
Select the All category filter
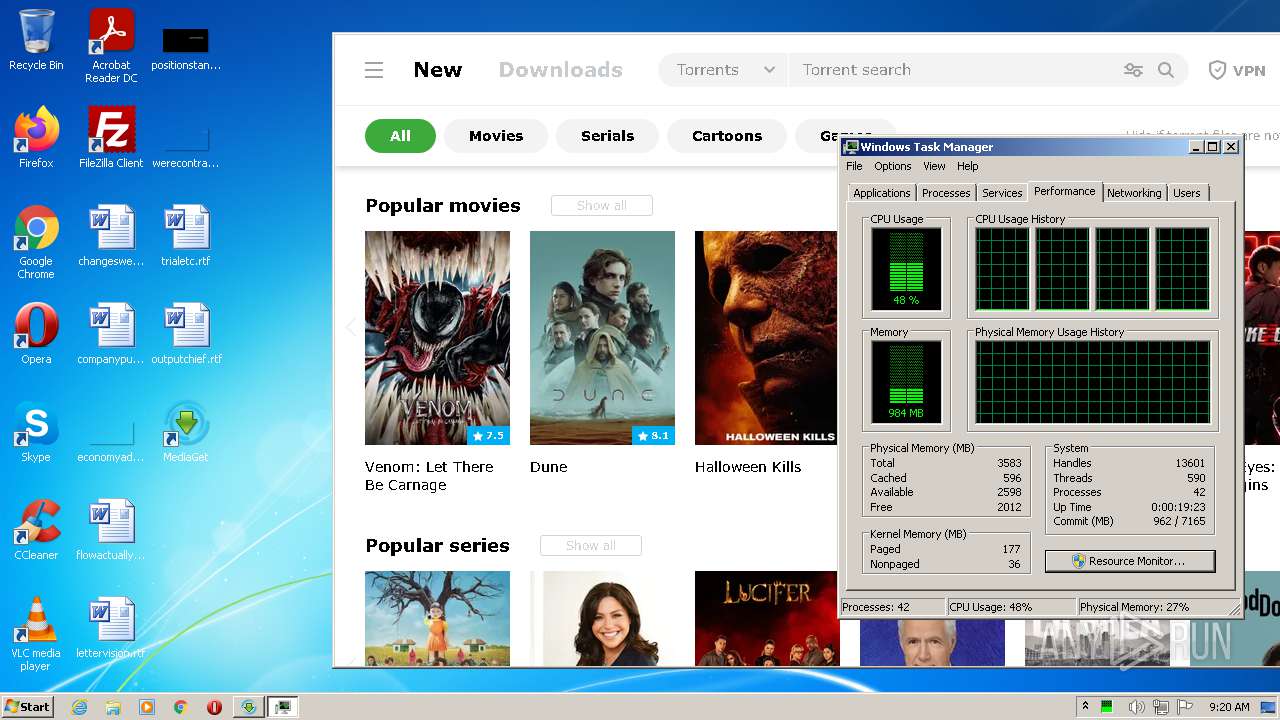(x=400, y=136)
